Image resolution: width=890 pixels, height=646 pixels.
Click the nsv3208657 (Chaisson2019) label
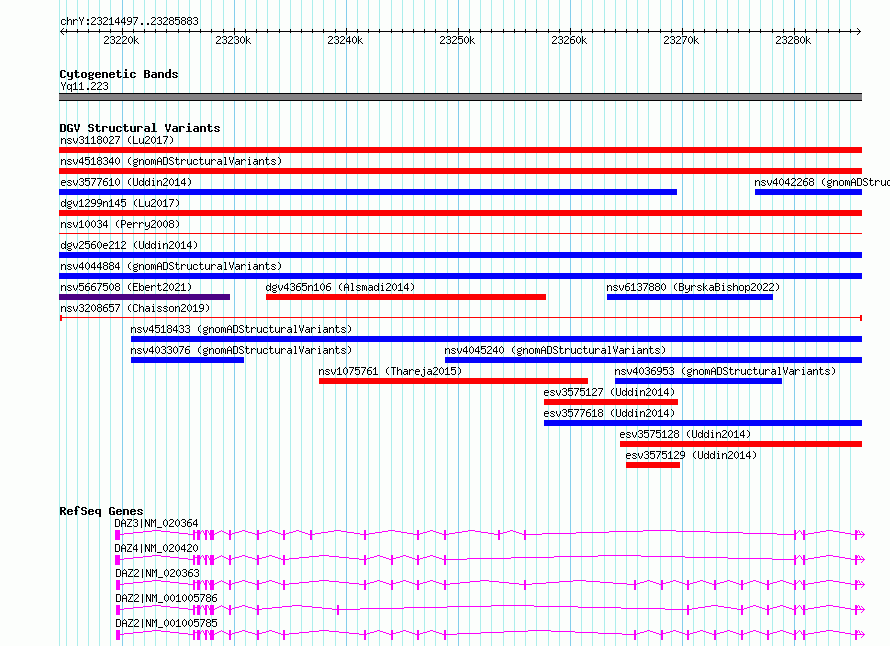135,308
